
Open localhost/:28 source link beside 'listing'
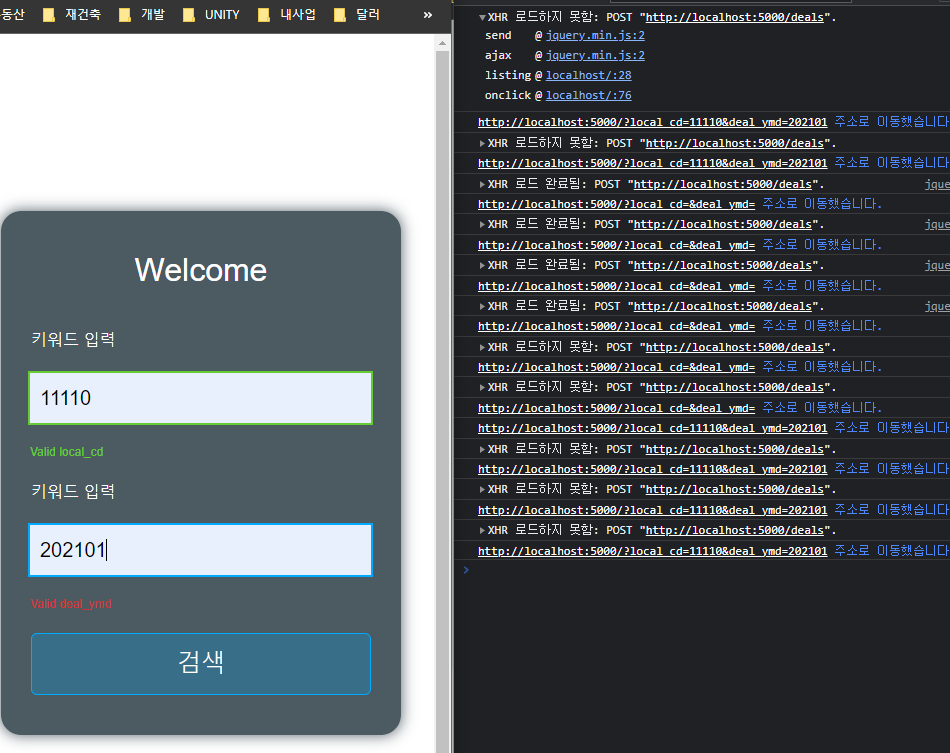tap(588, 75)
